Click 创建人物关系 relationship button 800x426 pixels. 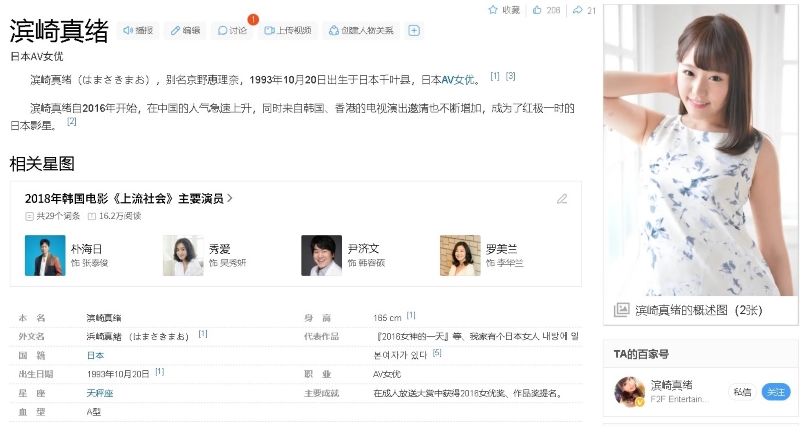pos(360,31)
